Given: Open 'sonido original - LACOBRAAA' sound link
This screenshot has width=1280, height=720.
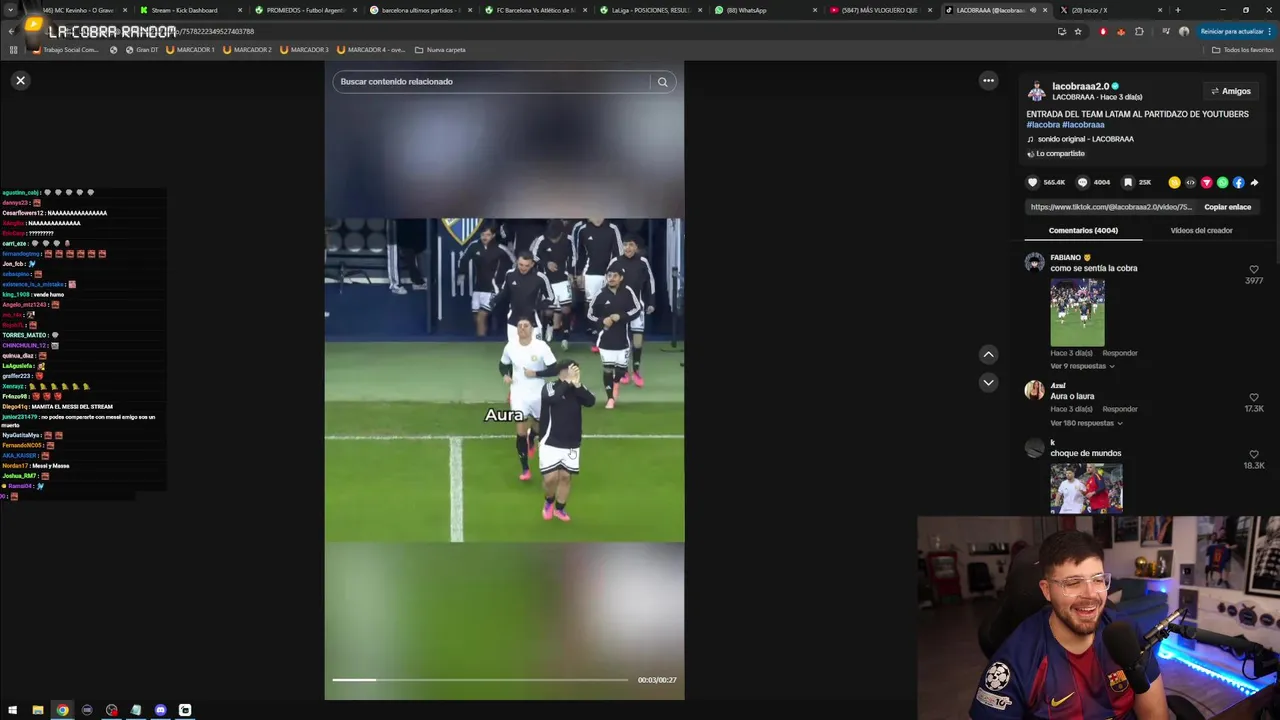Looking at the screenshot, I should point(1085,139).
